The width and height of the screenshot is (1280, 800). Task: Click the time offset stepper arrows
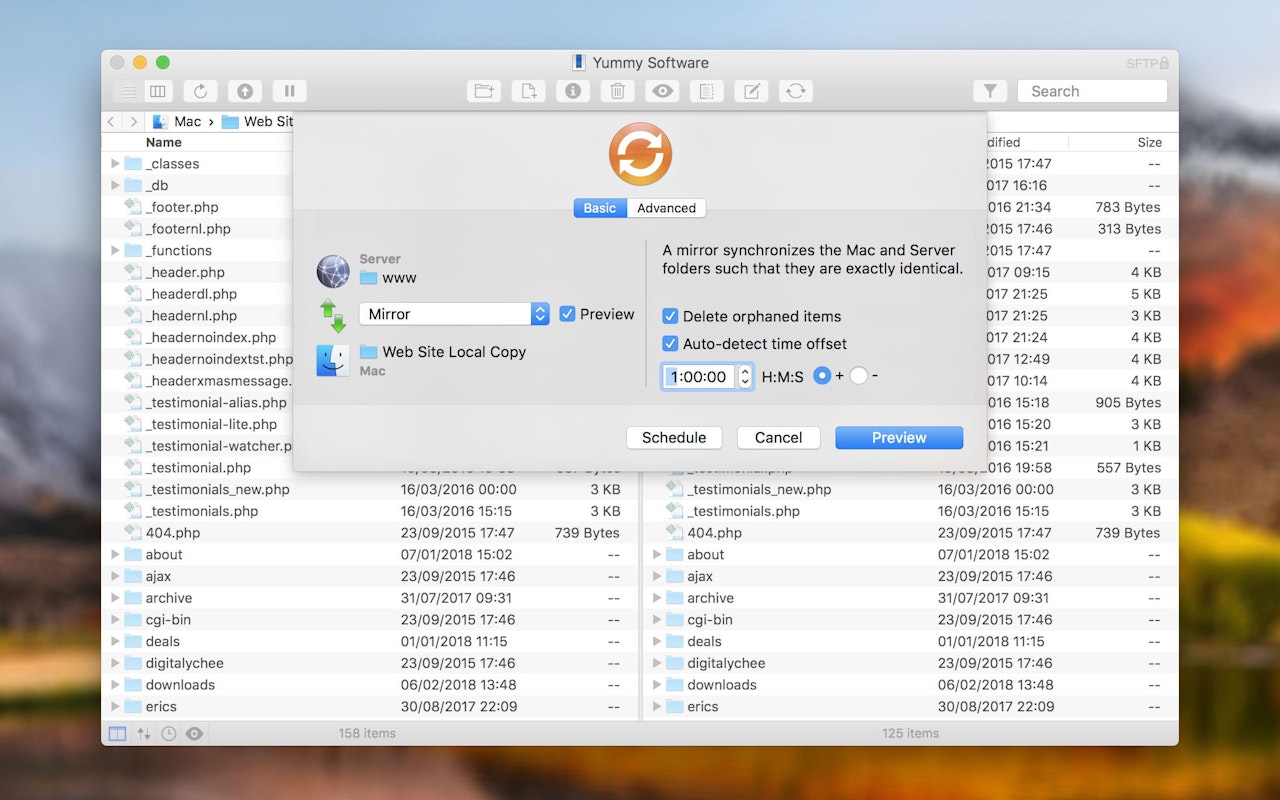pyautogui.click(x=745, y=376)
